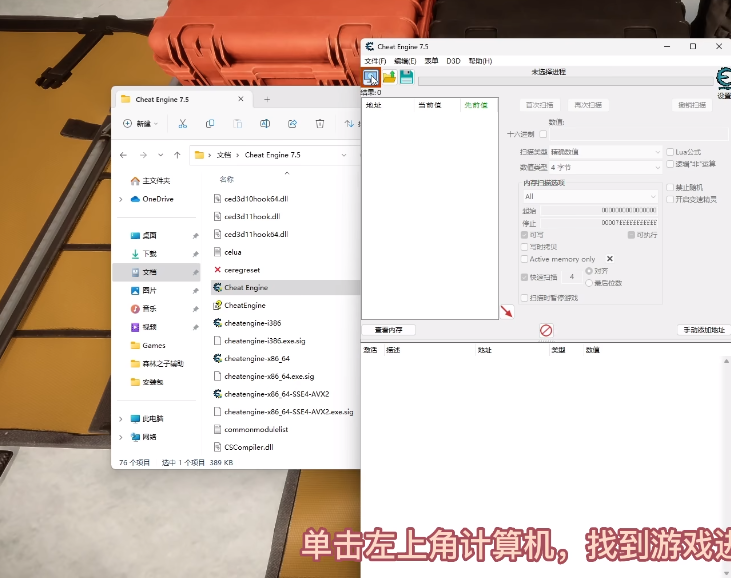Open recent locations chevron in Explorer
This screenshot has height=578, width=731.
160,155
